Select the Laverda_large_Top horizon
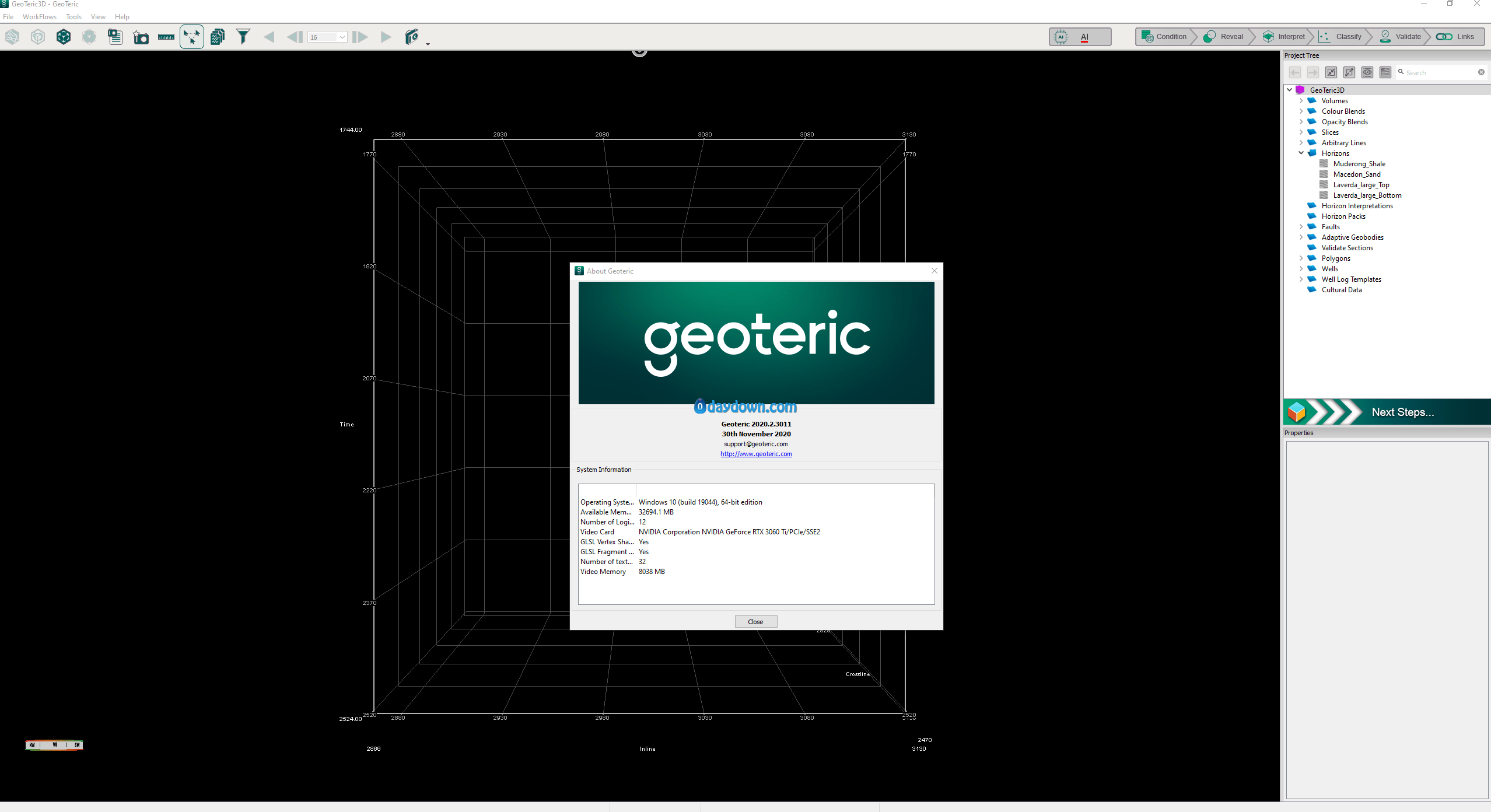Viewport: 1491px width, 812px height. tap(1361, 185)
